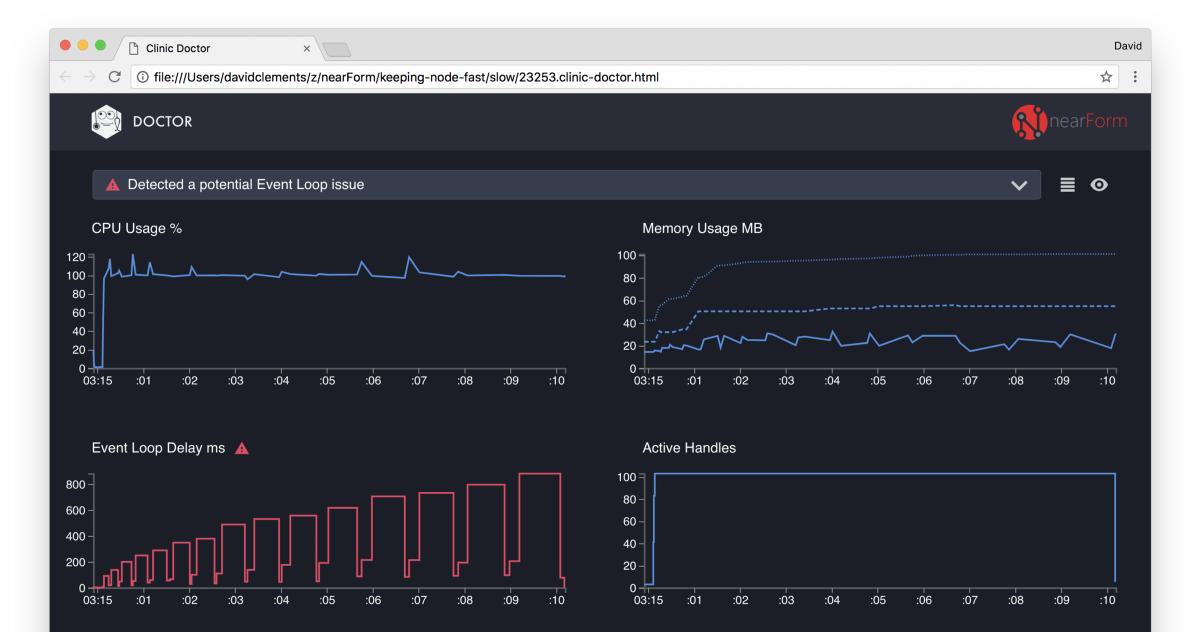This screenshot has width=1200, height=632.
Task: Click the Clinic Doctor robot logo
Action: pos(105,120)
